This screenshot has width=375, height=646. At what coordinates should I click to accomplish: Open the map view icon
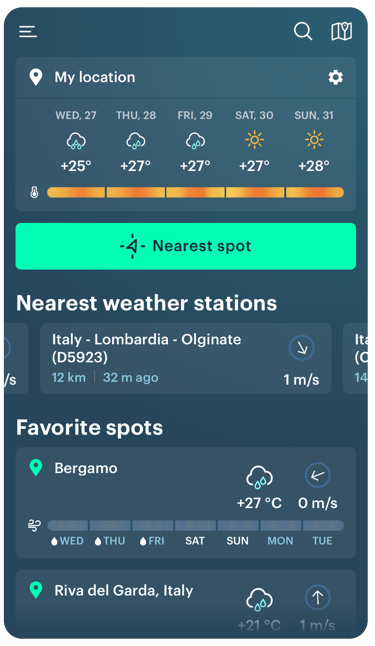point(342,31)
